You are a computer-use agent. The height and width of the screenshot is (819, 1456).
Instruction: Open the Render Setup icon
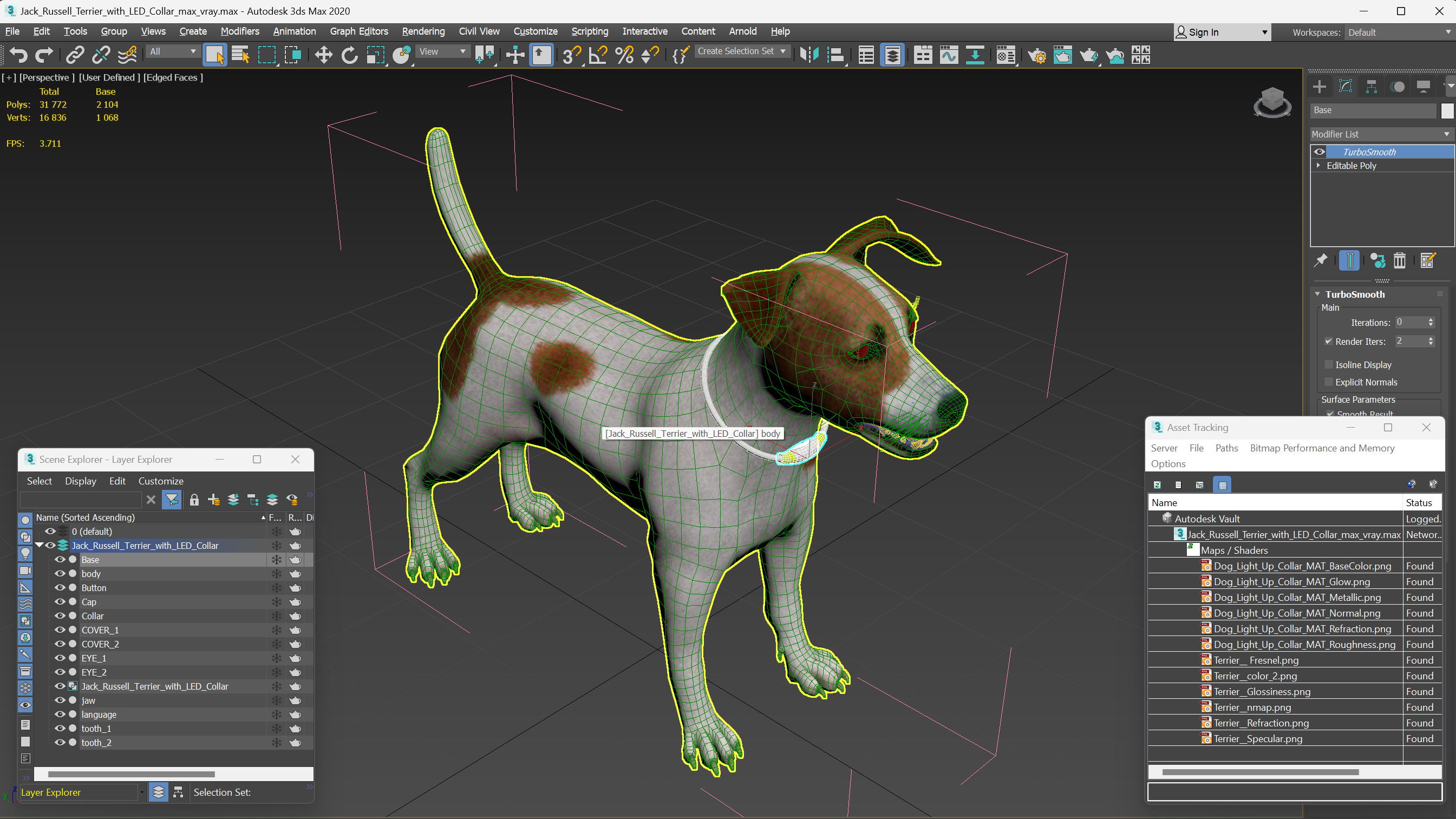tap(1036, 55)
